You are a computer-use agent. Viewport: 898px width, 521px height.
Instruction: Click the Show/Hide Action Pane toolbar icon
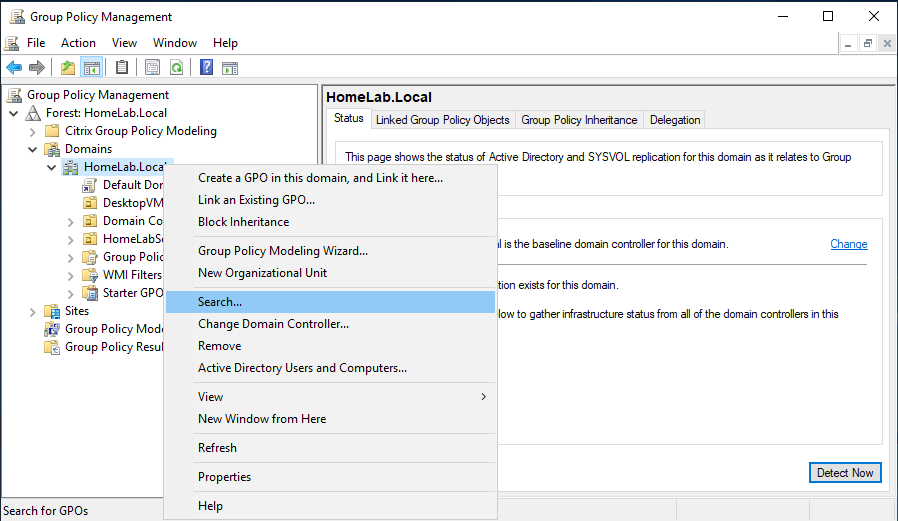(x=230, y=68)
